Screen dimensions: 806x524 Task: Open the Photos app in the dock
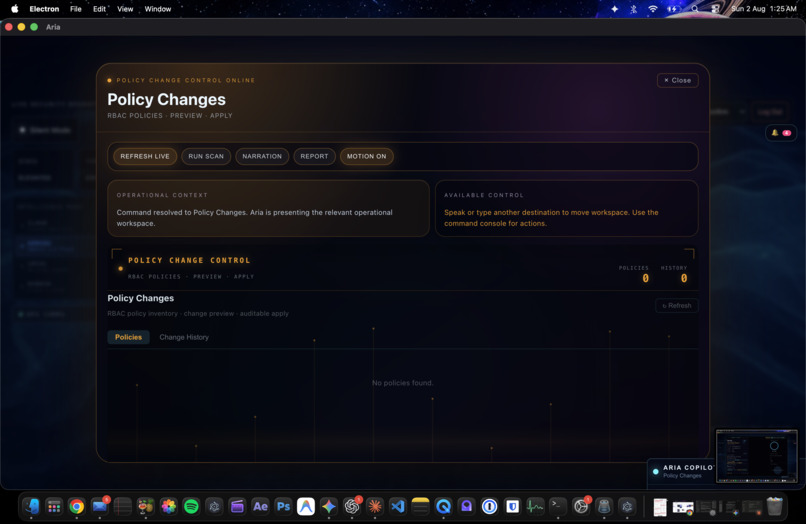point(169,507)
